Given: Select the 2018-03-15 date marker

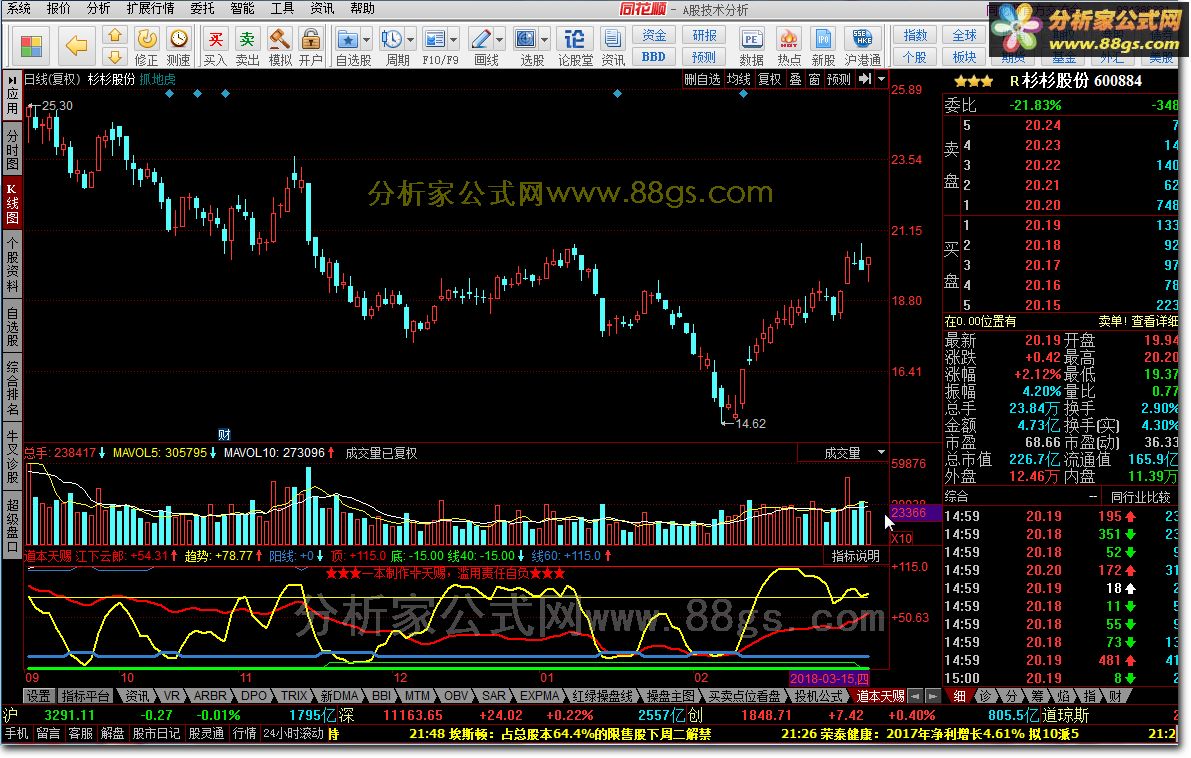Looking at the screenshot, I should pos(829,678).
